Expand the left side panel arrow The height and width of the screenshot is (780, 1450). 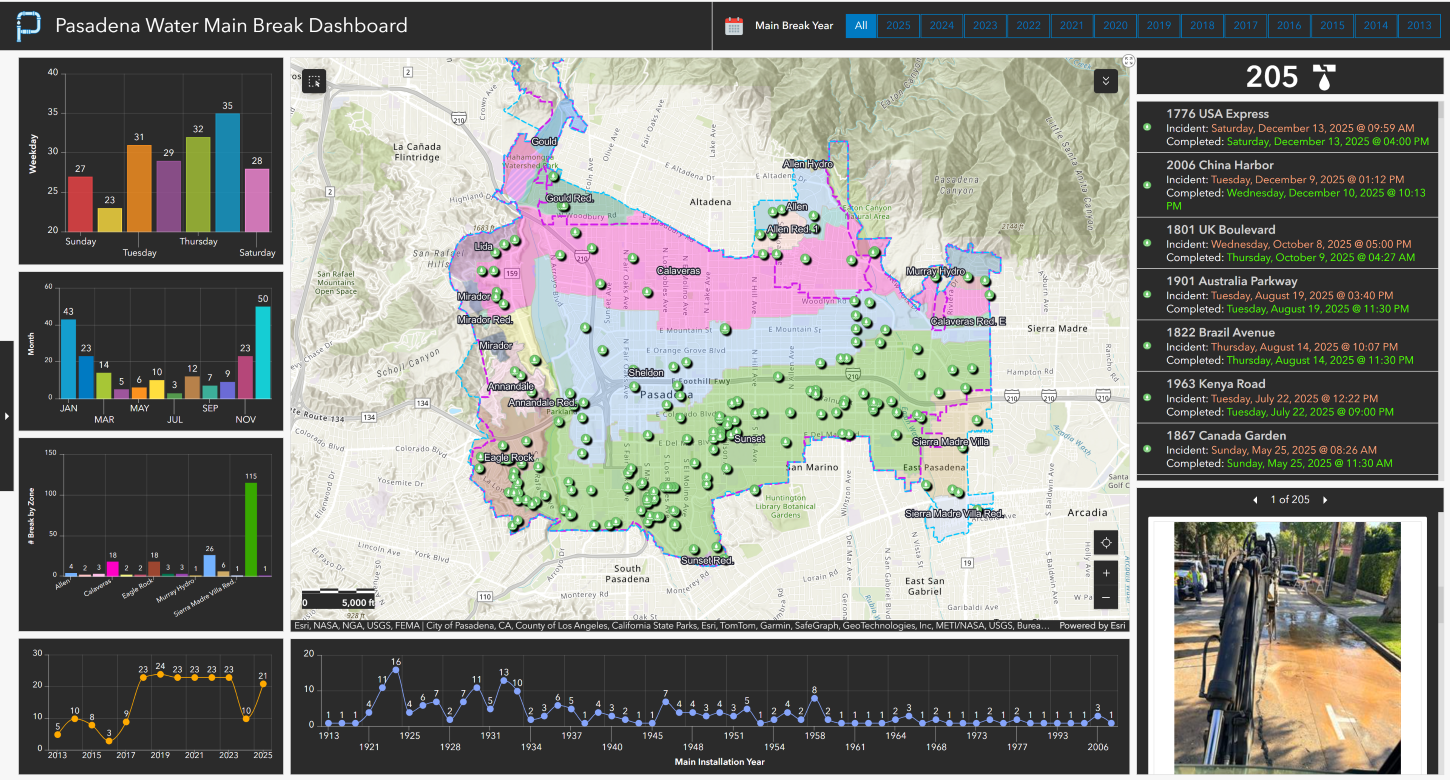[x=6, y=415]
